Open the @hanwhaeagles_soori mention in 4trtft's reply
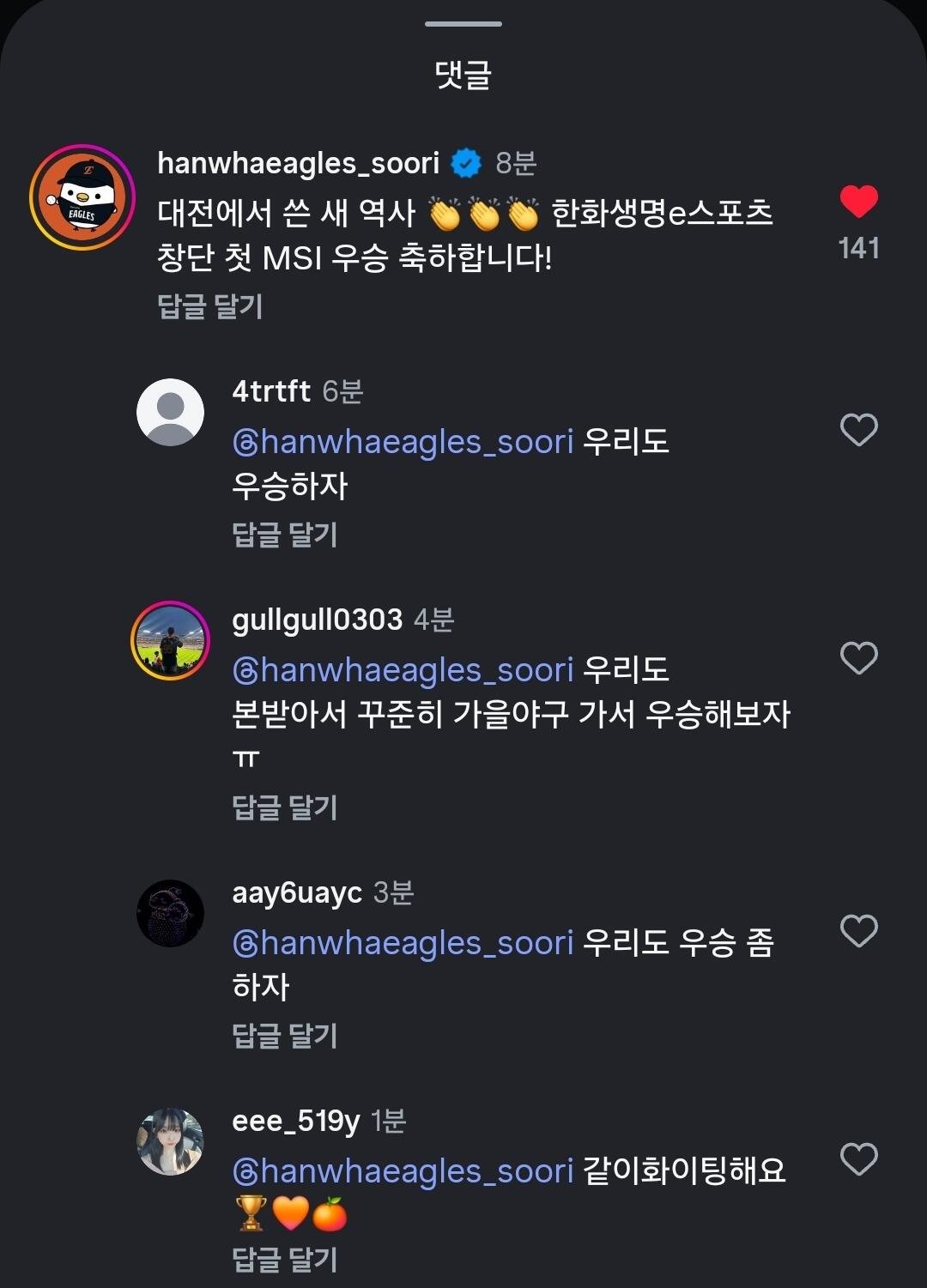 403,442
